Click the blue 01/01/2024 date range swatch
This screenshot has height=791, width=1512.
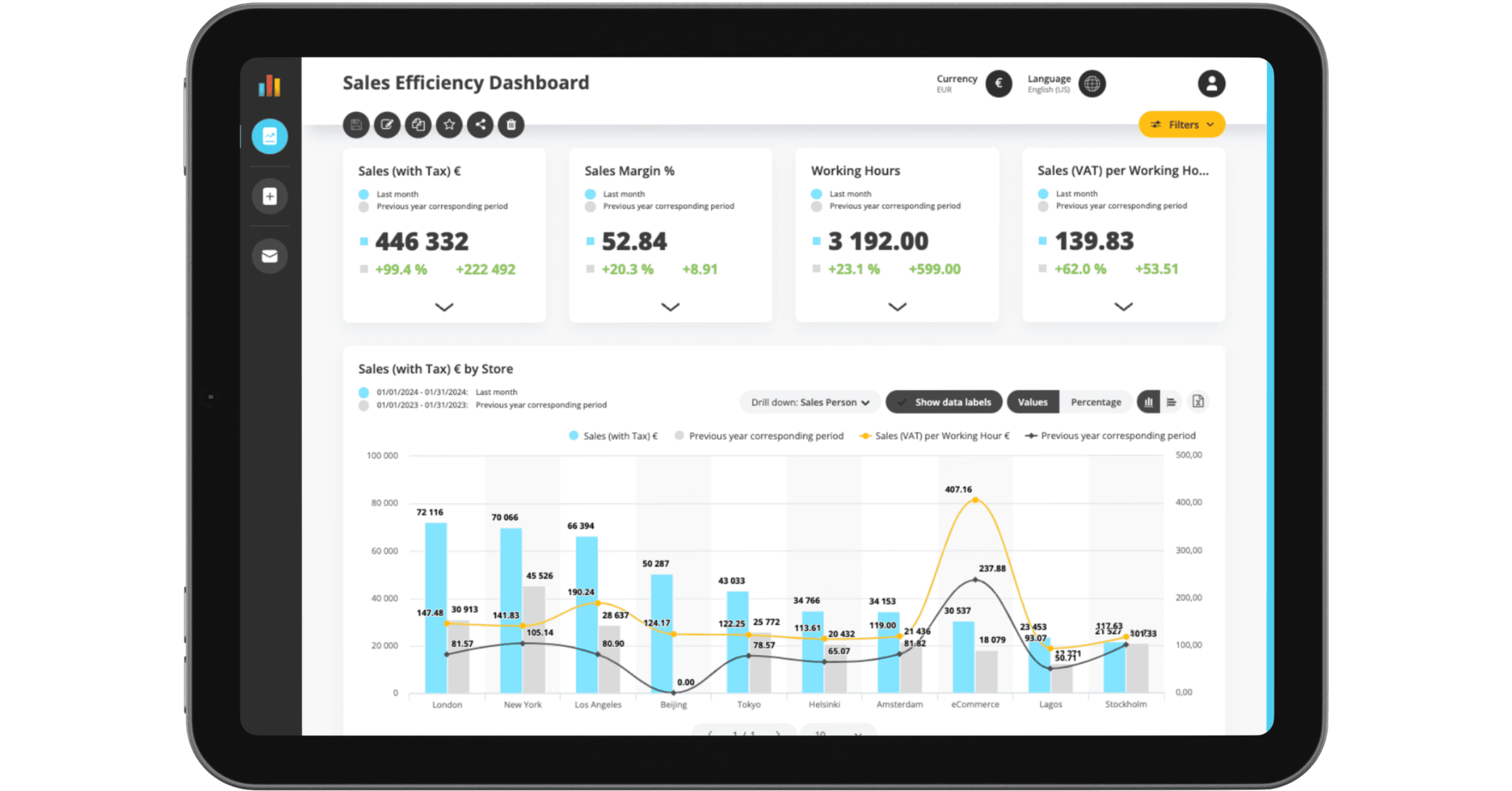tap(363, 392)
